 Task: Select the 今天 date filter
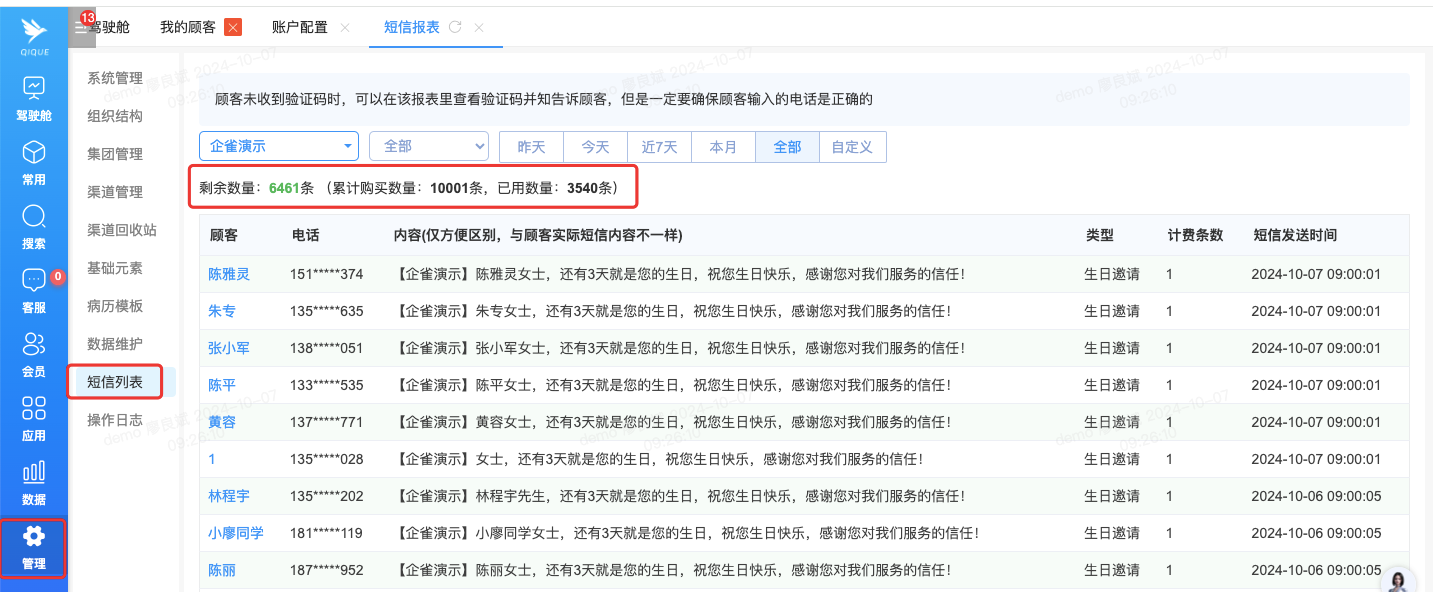tap(595, 147)
